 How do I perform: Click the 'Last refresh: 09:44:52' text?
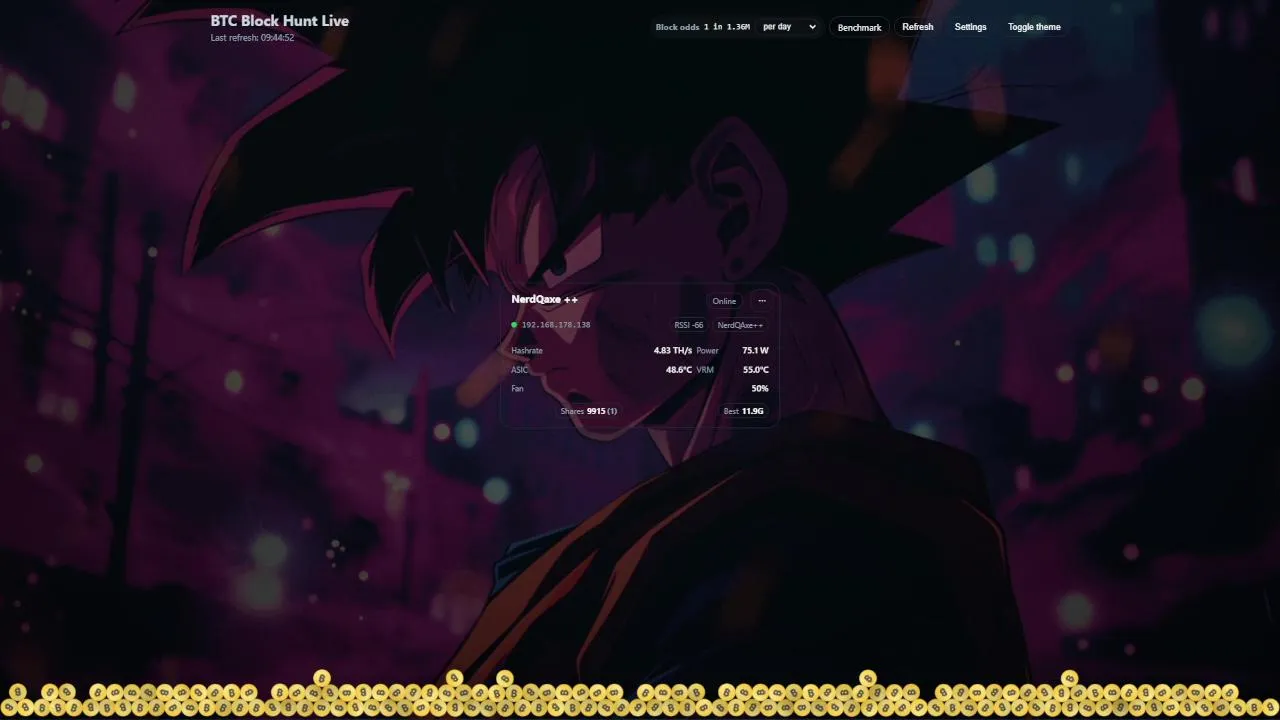click(x=252, y=38)
